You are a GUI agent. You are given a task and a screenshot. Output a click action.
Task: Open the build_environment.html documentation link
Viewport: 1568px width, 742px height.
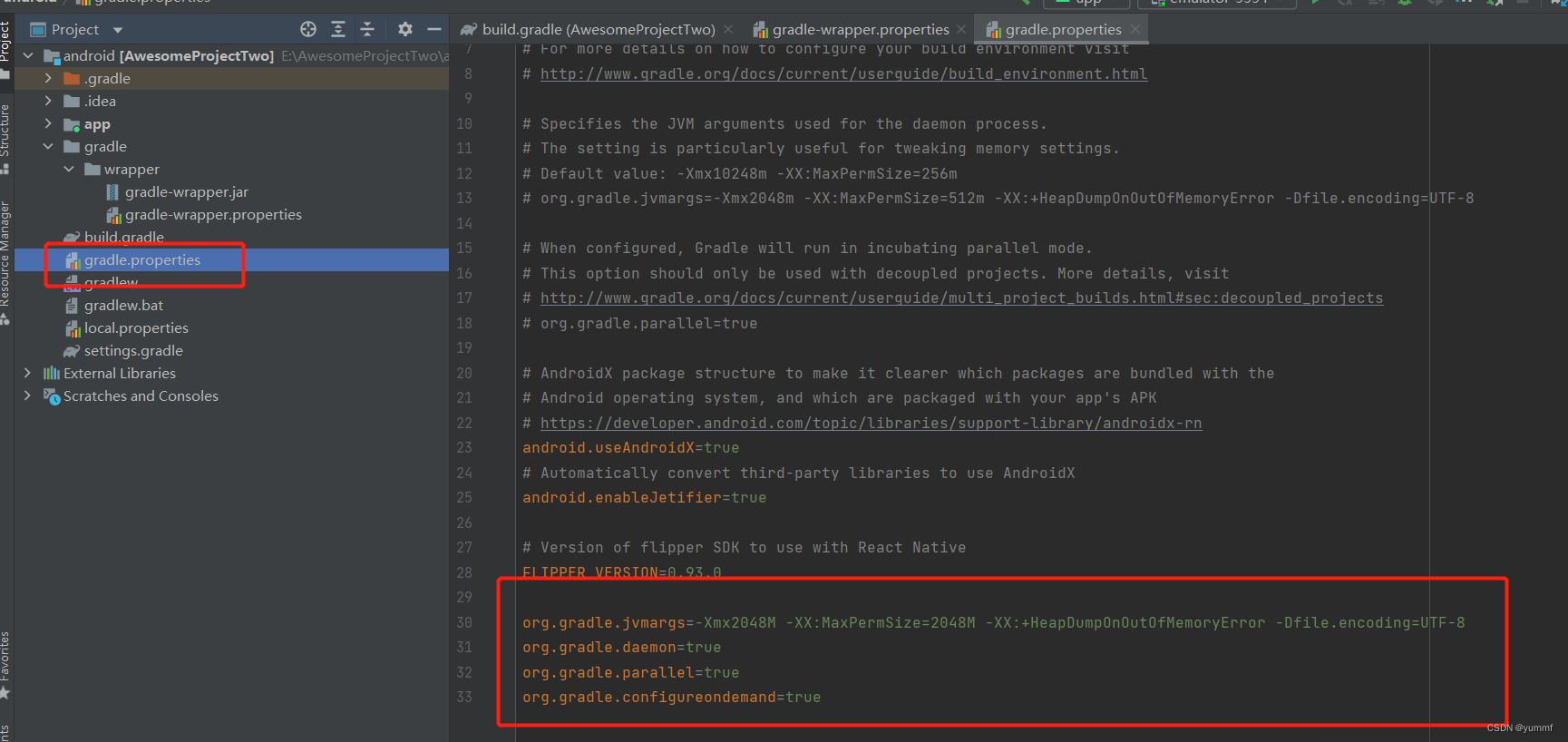[843, 73]
